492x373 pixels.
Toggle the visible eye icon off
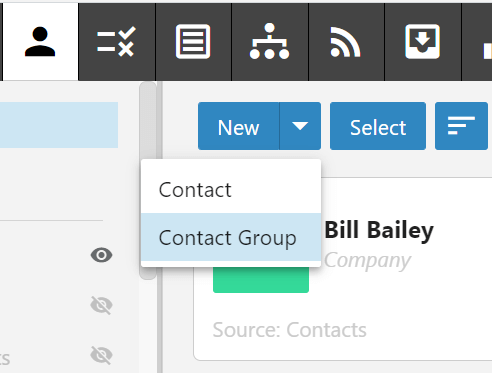(101, 255)
